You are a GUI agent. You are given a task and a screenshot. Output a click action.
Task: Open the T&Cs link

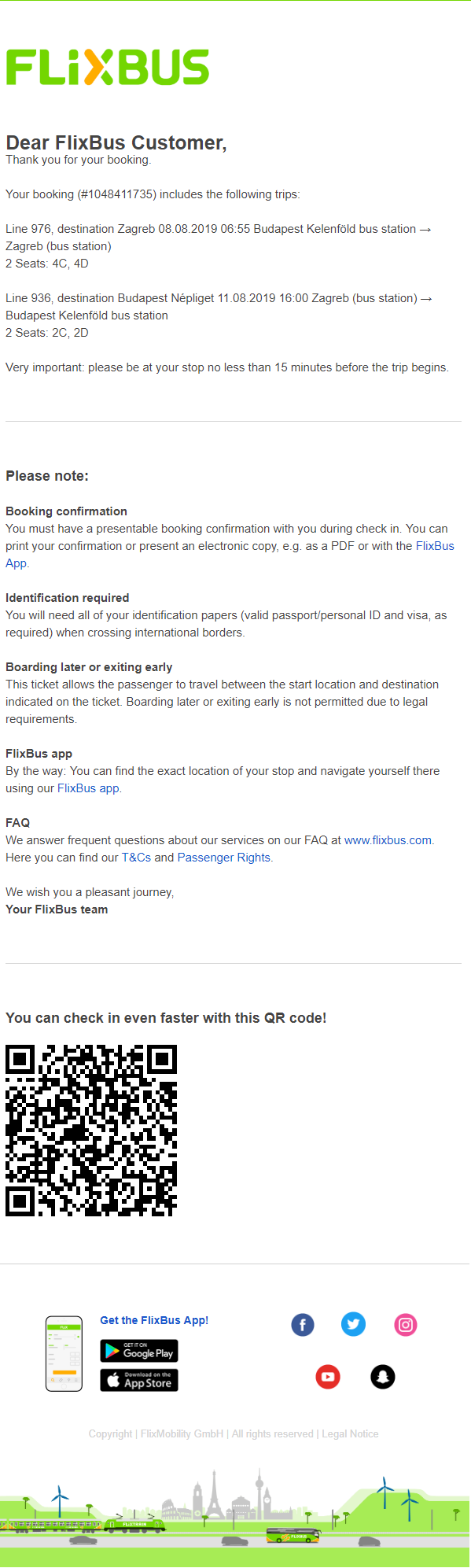coord(136,858)
